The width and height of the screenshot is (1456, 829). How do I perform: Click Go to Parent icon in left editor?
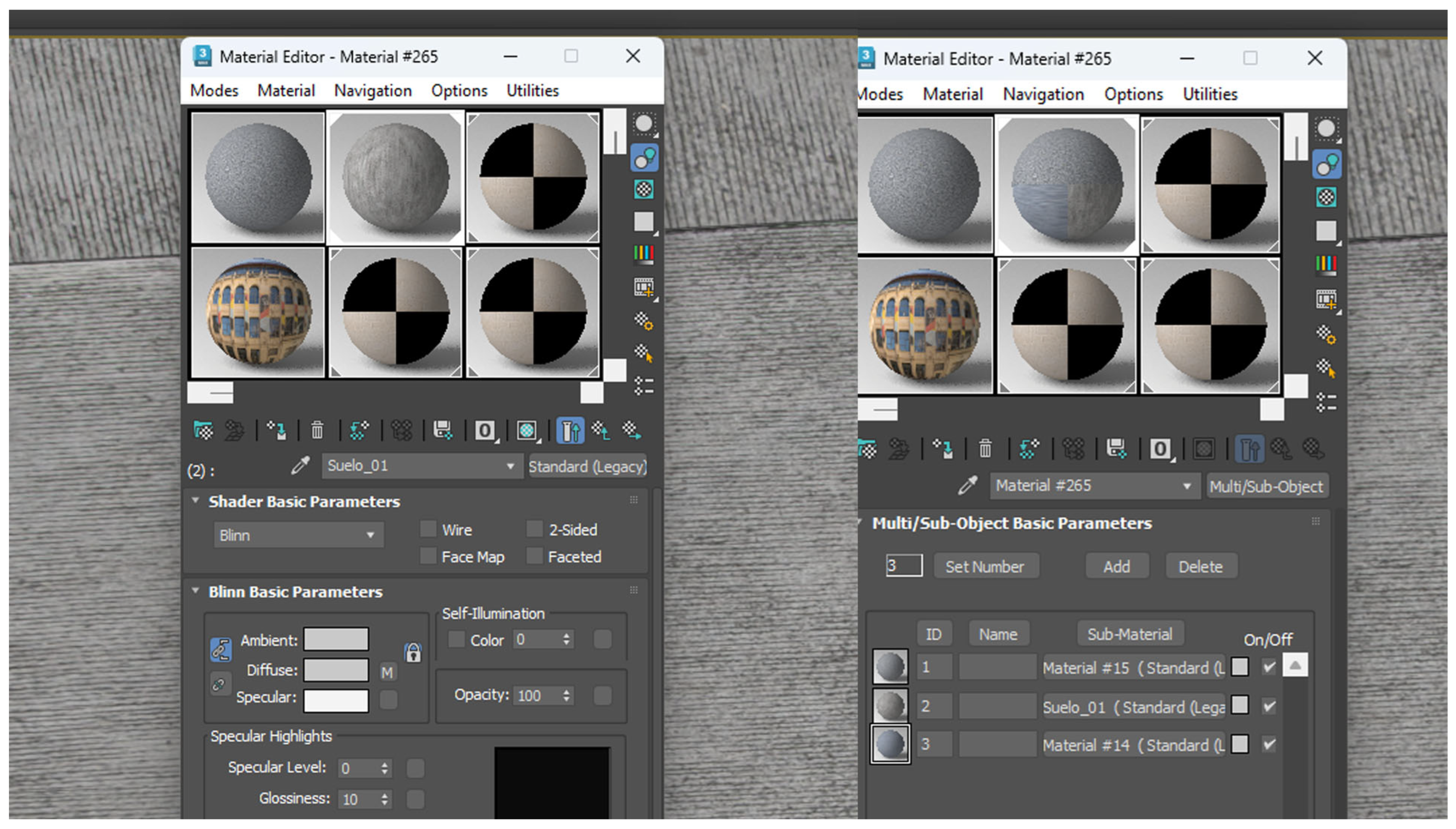(601, 430)
